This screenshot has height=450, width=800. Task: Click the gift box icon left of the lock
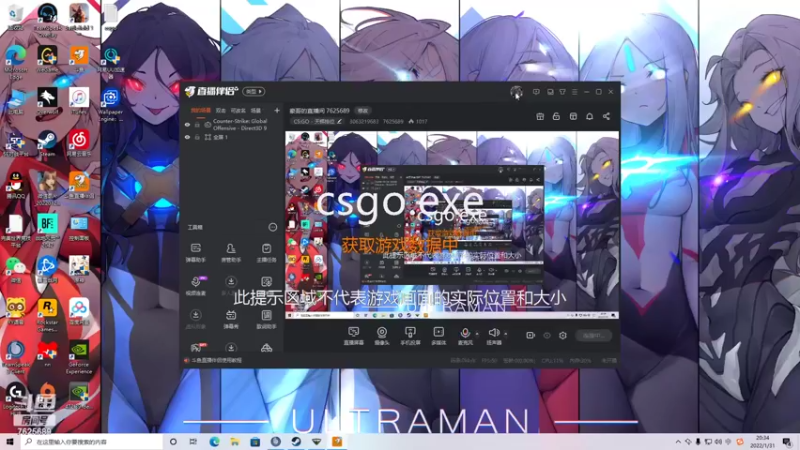click(540, 116)
